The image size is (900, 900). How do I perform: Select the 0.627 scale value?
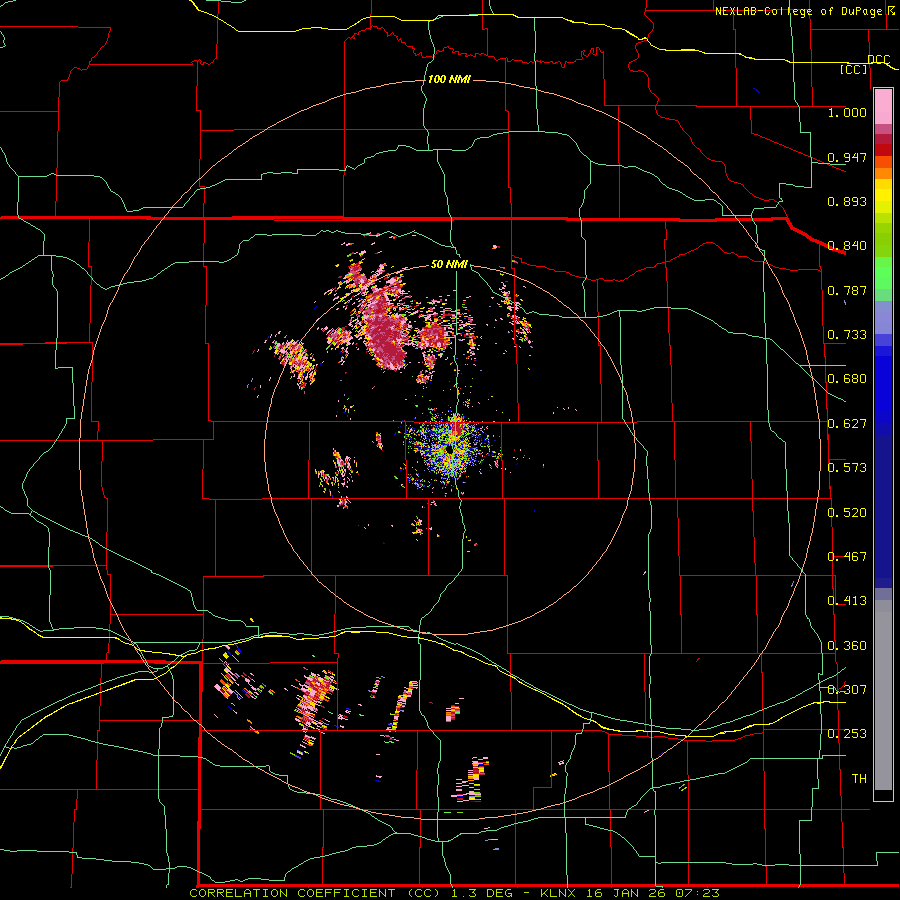click(x=847, y=424)
